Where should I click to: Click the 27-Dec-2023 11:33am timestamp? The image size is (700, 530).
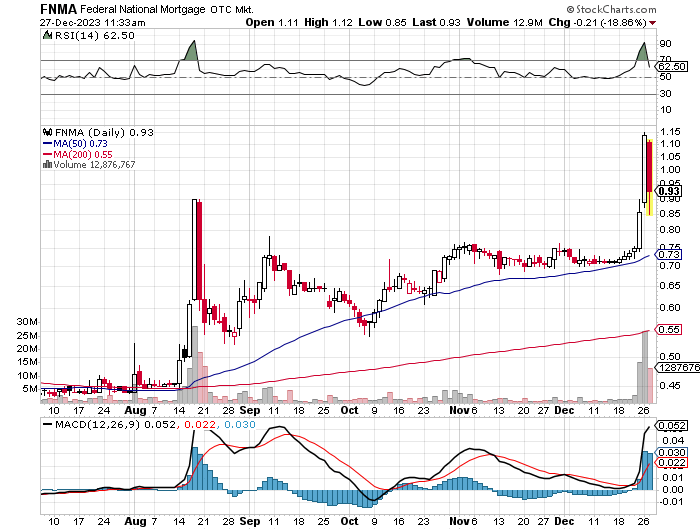tap(92, 22)
